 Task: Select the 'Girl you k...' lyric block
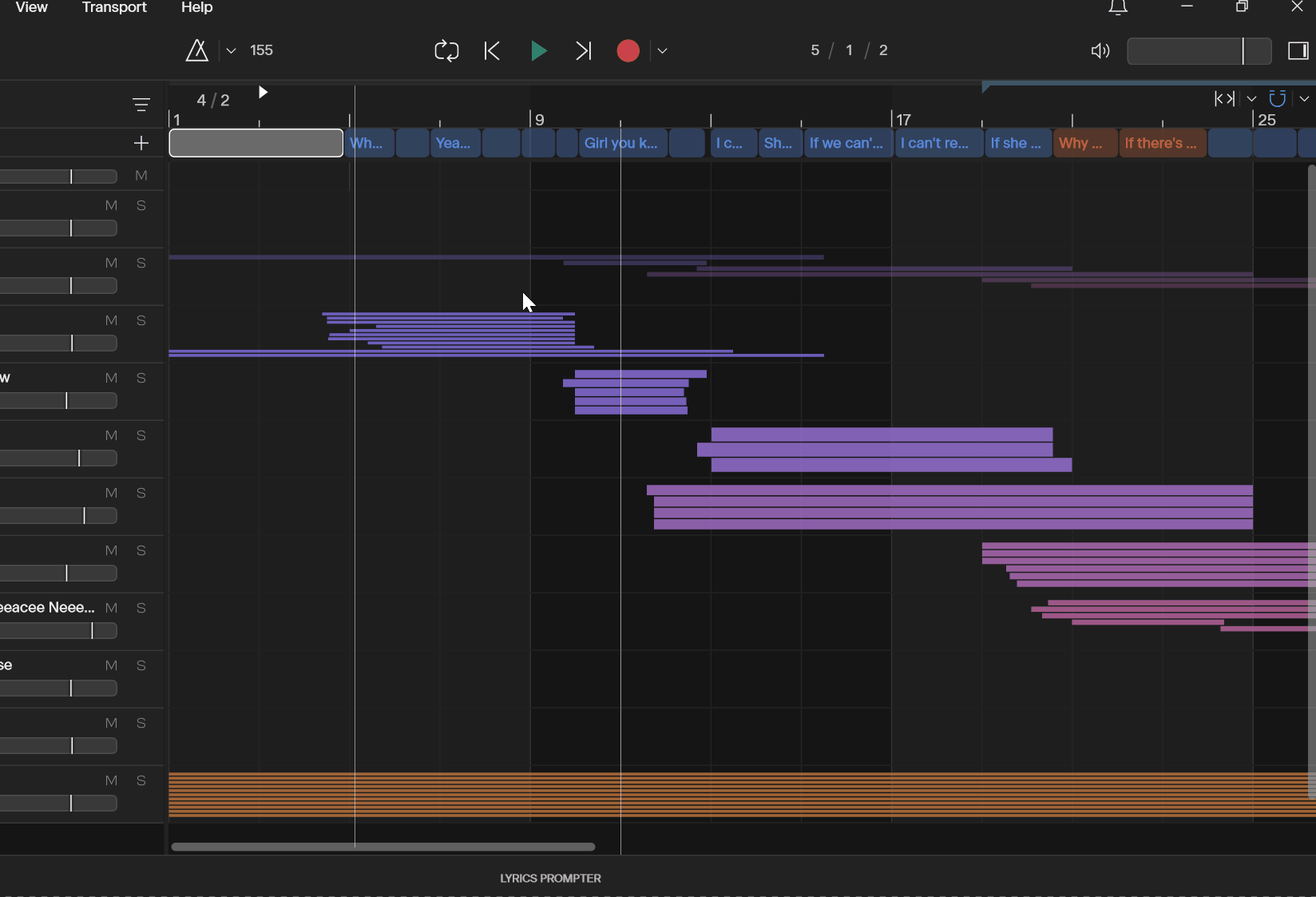(622, 143)
